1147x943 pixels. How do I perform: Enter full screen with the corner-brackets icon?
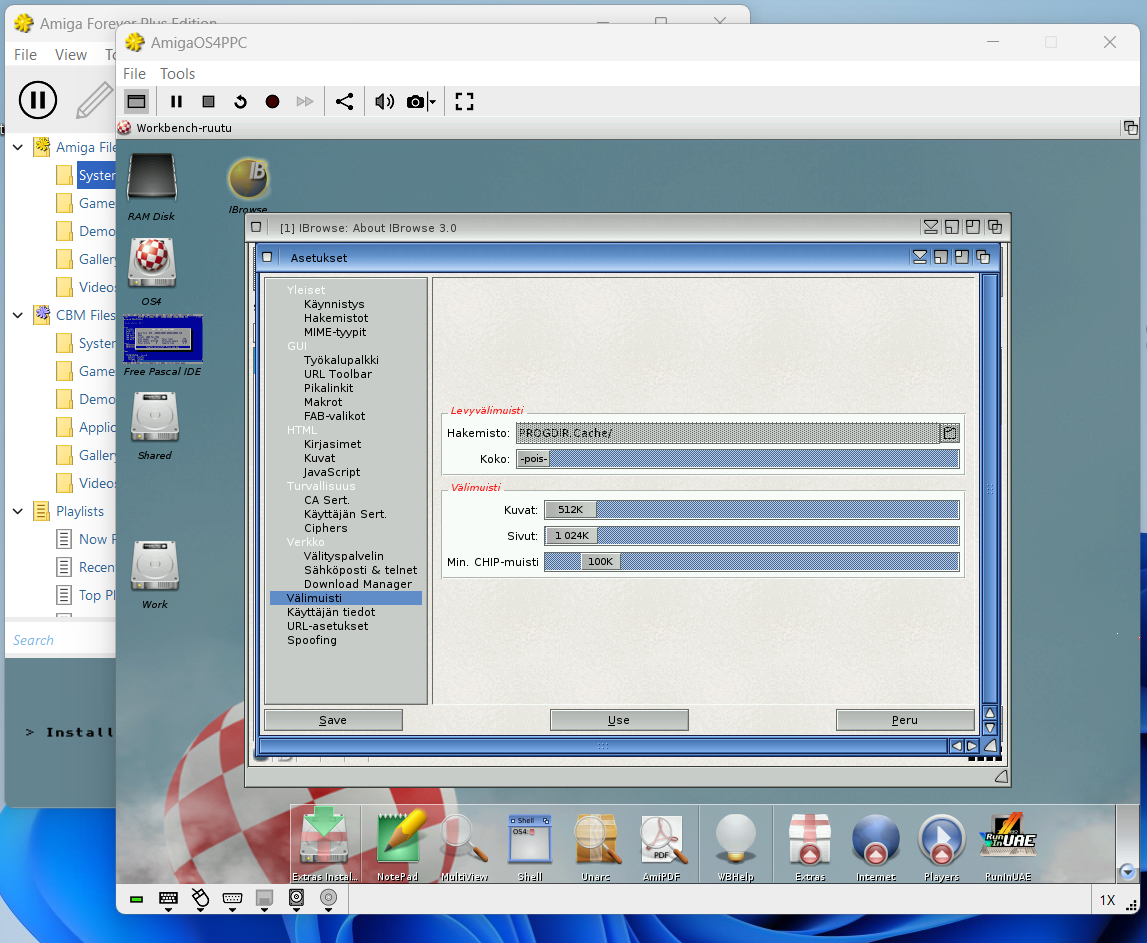pyautogui.click(x=465, y=102)
